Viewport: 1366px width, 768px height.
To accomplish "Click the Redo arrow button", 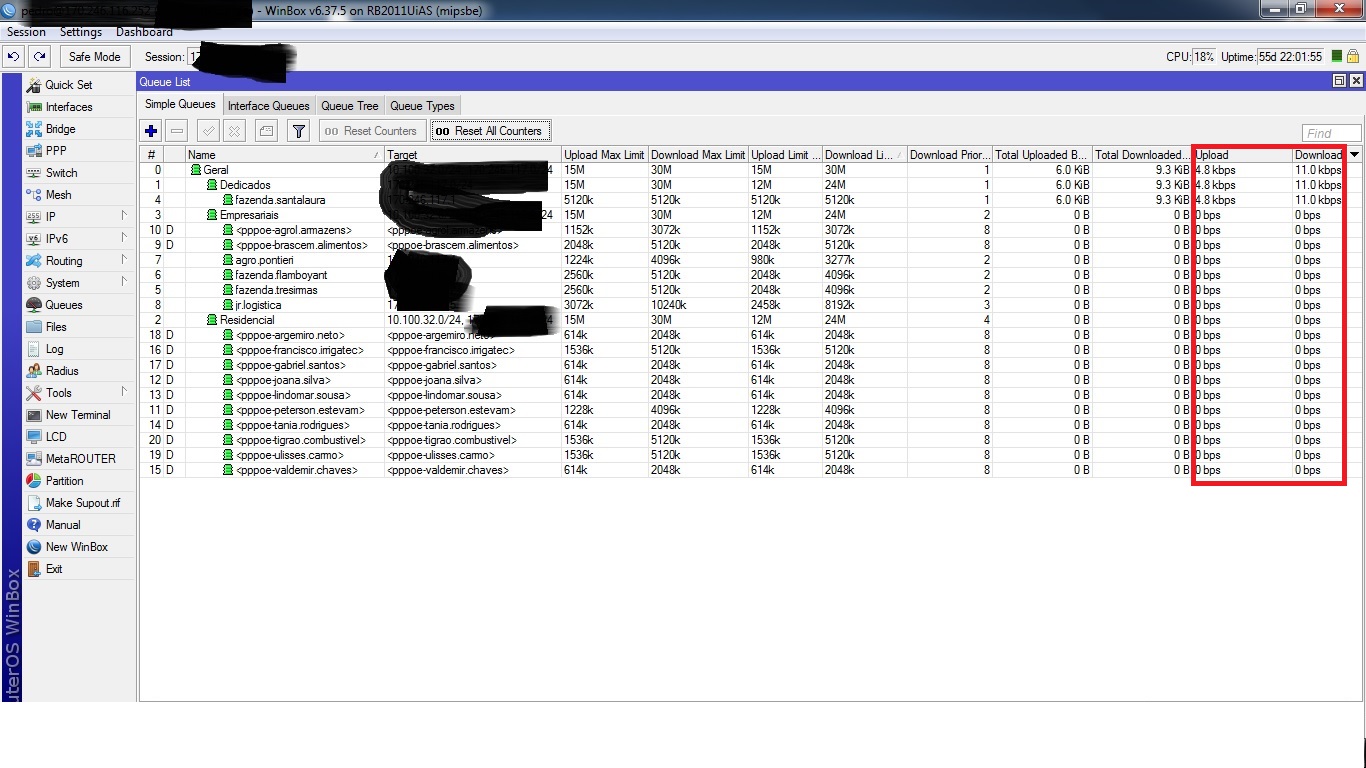I will point(38,57).
